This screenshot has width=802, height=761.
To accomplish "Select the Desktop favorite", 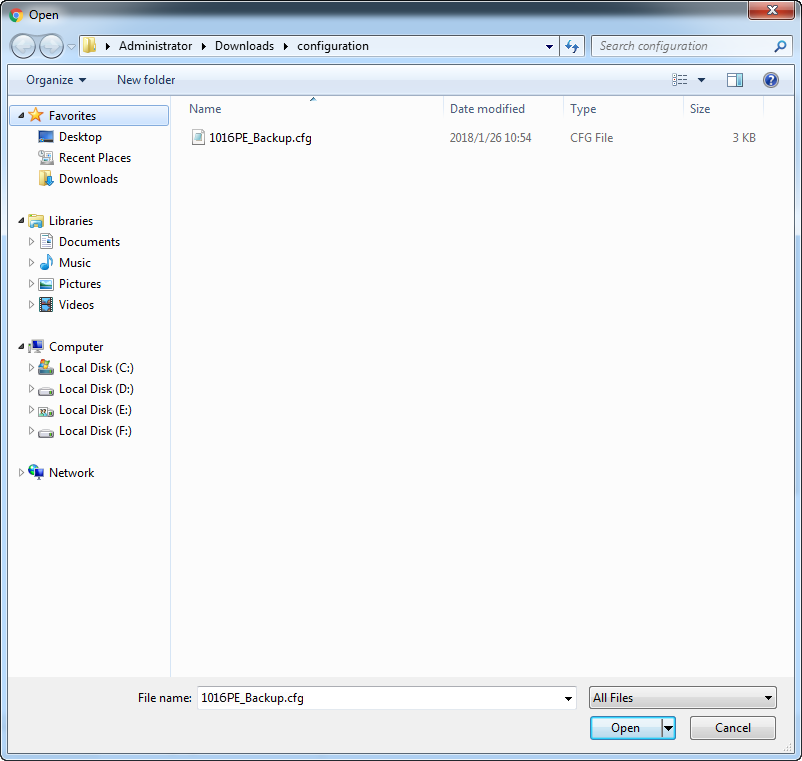I will [x=80, y=136].
